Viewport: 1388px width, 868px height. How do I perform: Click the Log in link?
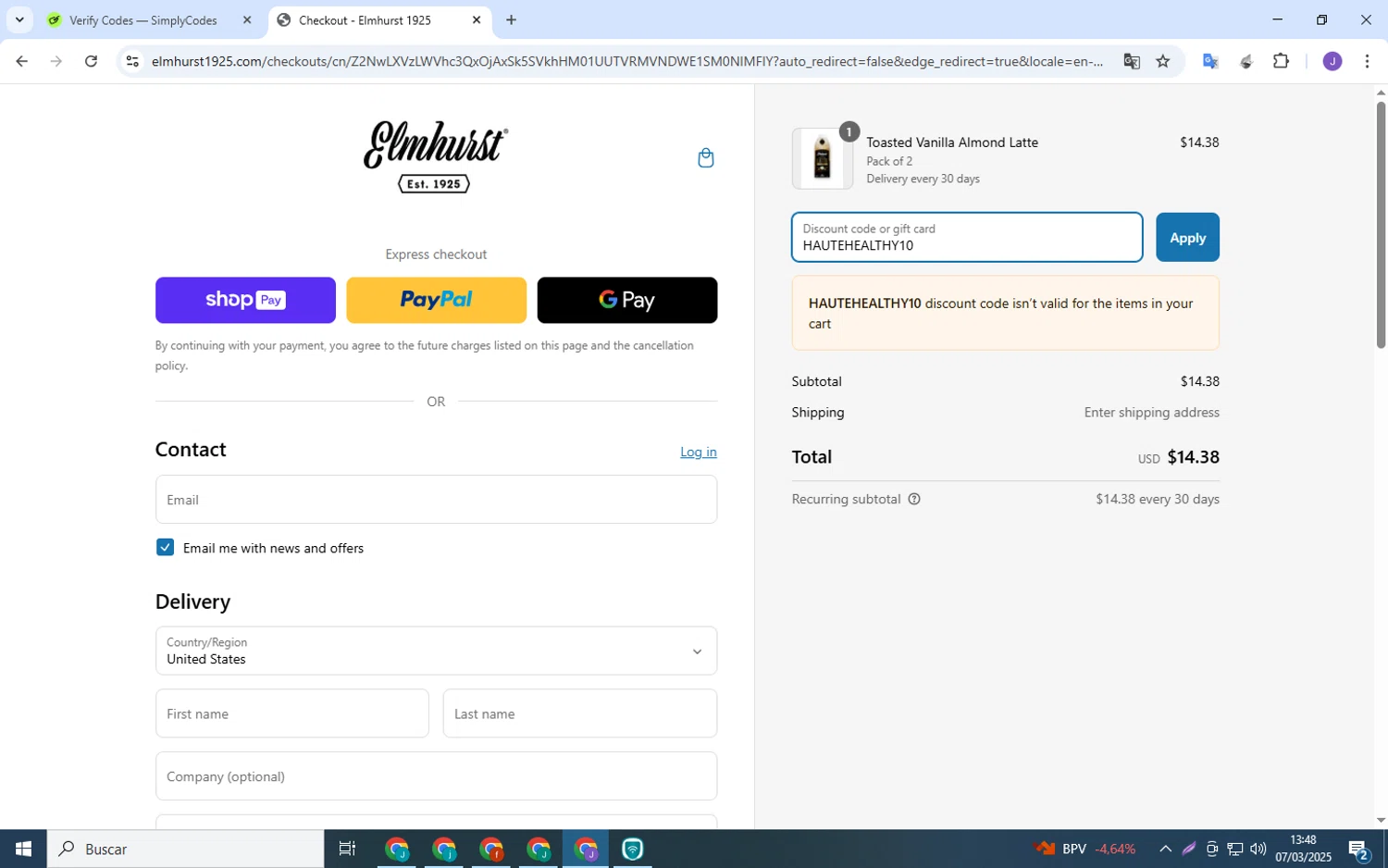click(698, 452)
